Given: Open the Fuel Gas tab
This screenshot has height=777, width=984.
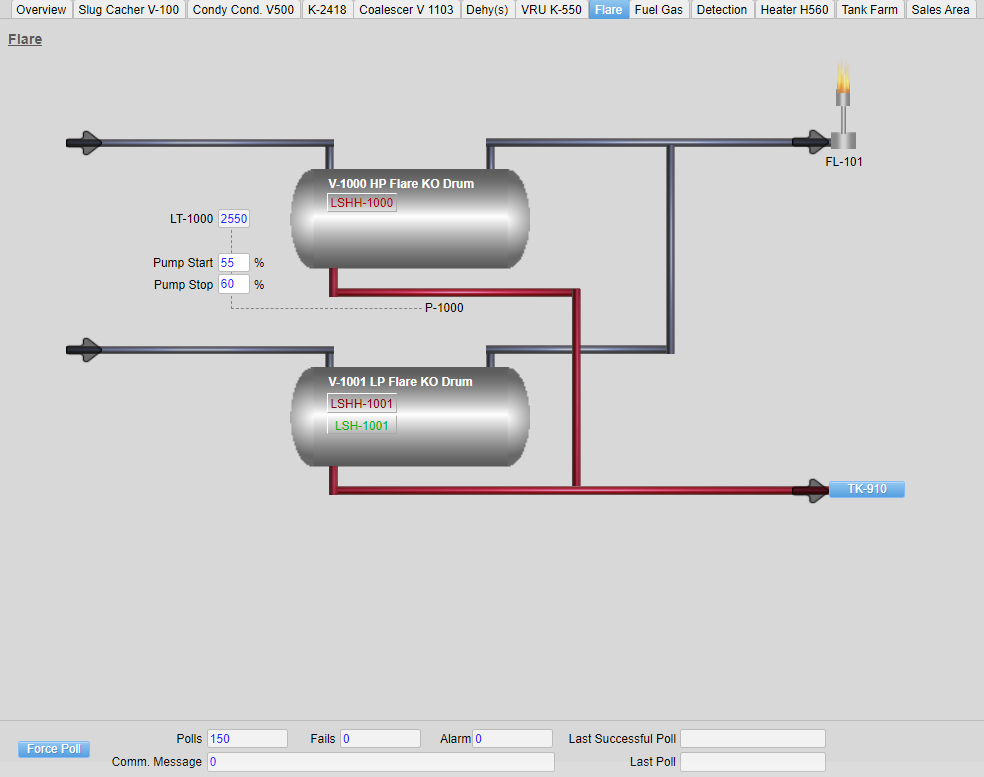Looking at the screenshot, I should tap(658, 9).
